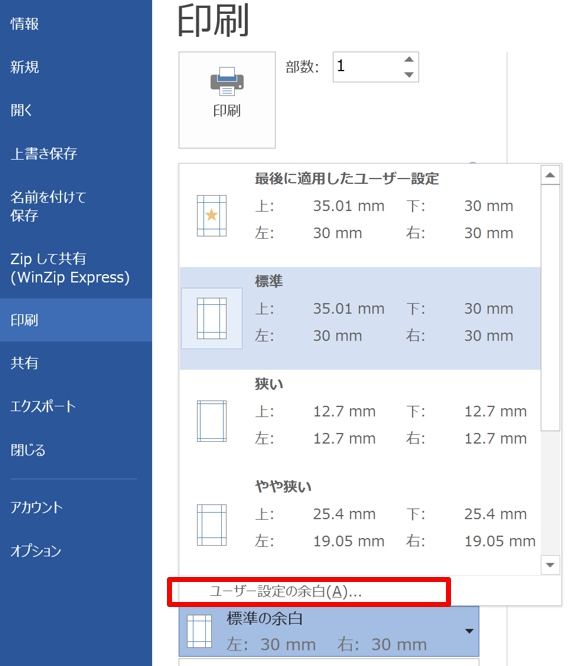Click Zip して共有 (WinZip Express)
Screen dimensions: 572x666
click(70, 268)
